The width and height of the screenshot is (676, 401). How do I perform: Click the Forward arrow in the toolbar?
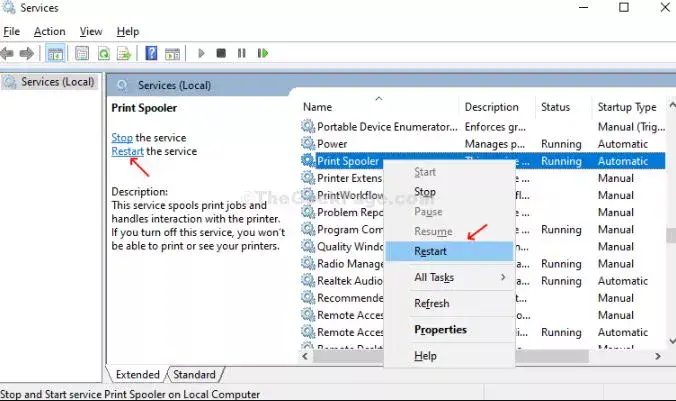pos(27,53)
